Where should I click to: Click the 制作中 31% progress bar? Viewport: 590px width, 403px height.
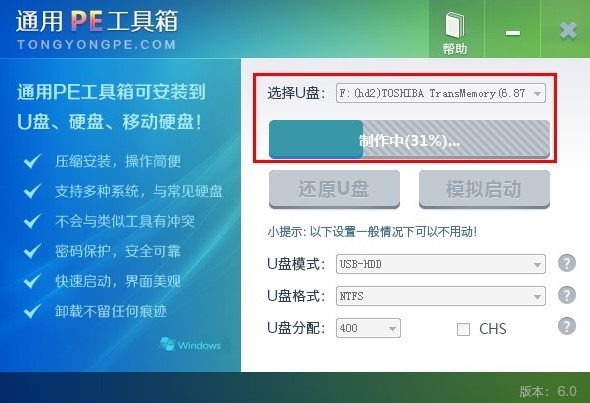[x=409, y=139]
